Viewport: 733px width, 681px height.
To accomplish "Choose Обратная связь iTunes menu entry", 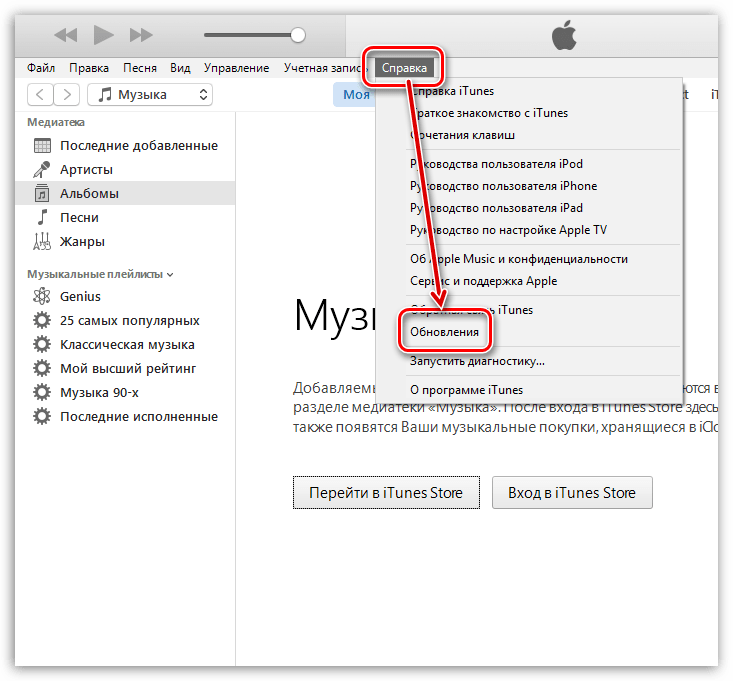I will click(530, 310).
